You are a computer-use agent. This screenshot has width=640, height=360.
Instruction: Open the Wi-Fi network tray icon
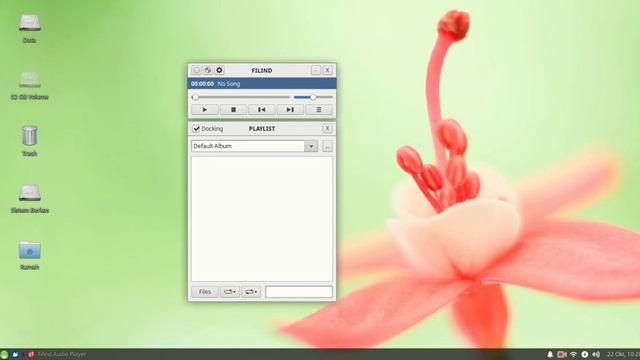573,354
